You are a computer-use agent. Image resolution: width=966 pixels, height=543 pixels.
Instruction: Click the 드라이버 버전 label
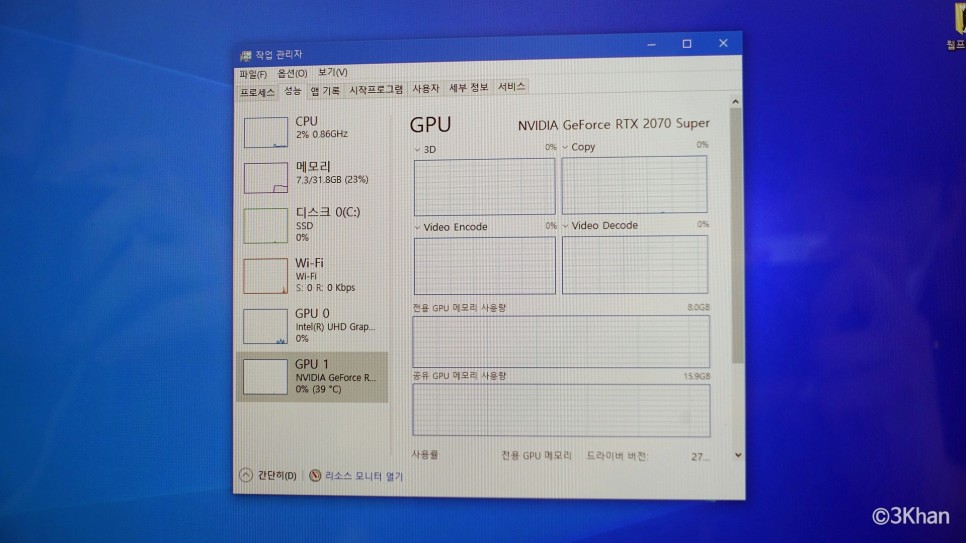tap(616, 456)
